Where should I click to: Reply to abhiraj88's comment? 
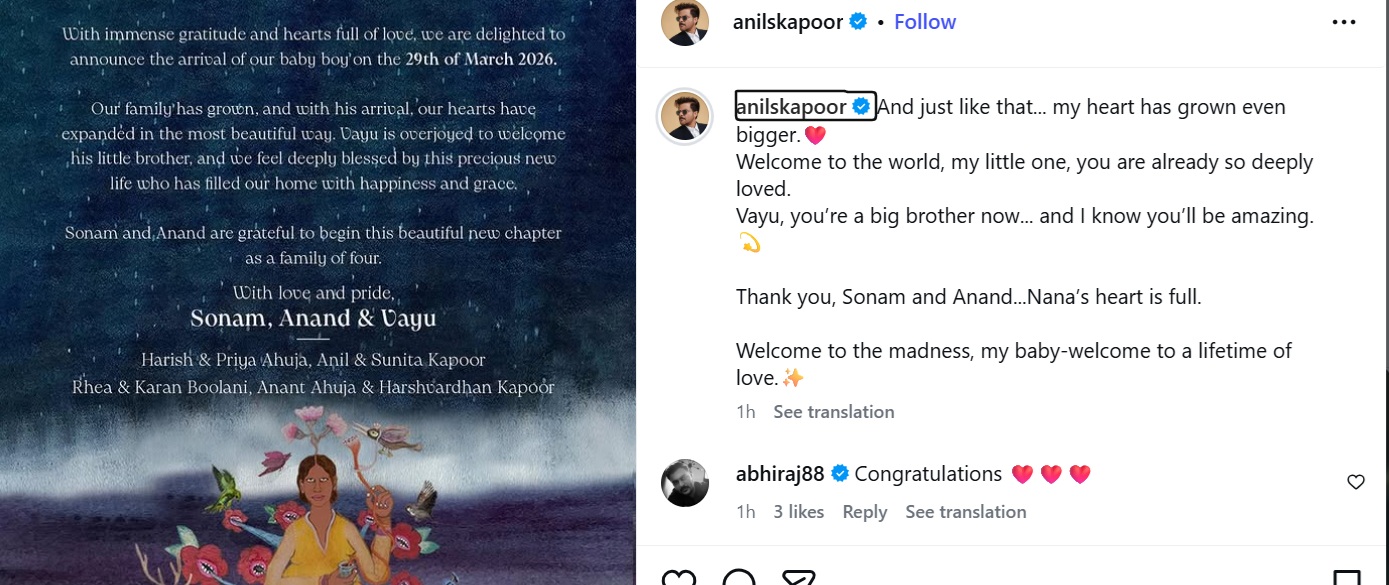(864, 512)
